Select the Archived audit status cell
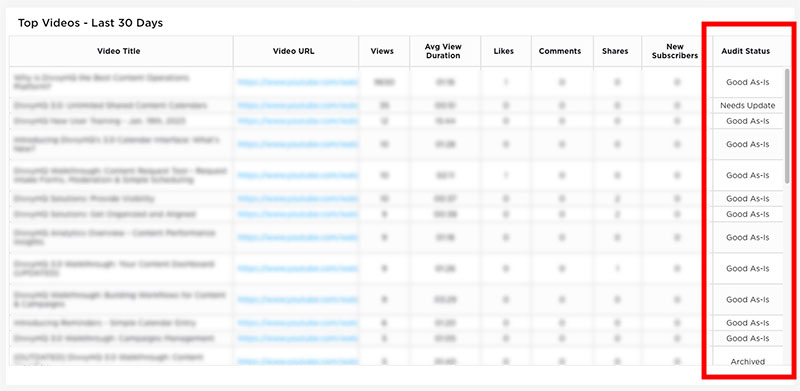 click(747, 361)
